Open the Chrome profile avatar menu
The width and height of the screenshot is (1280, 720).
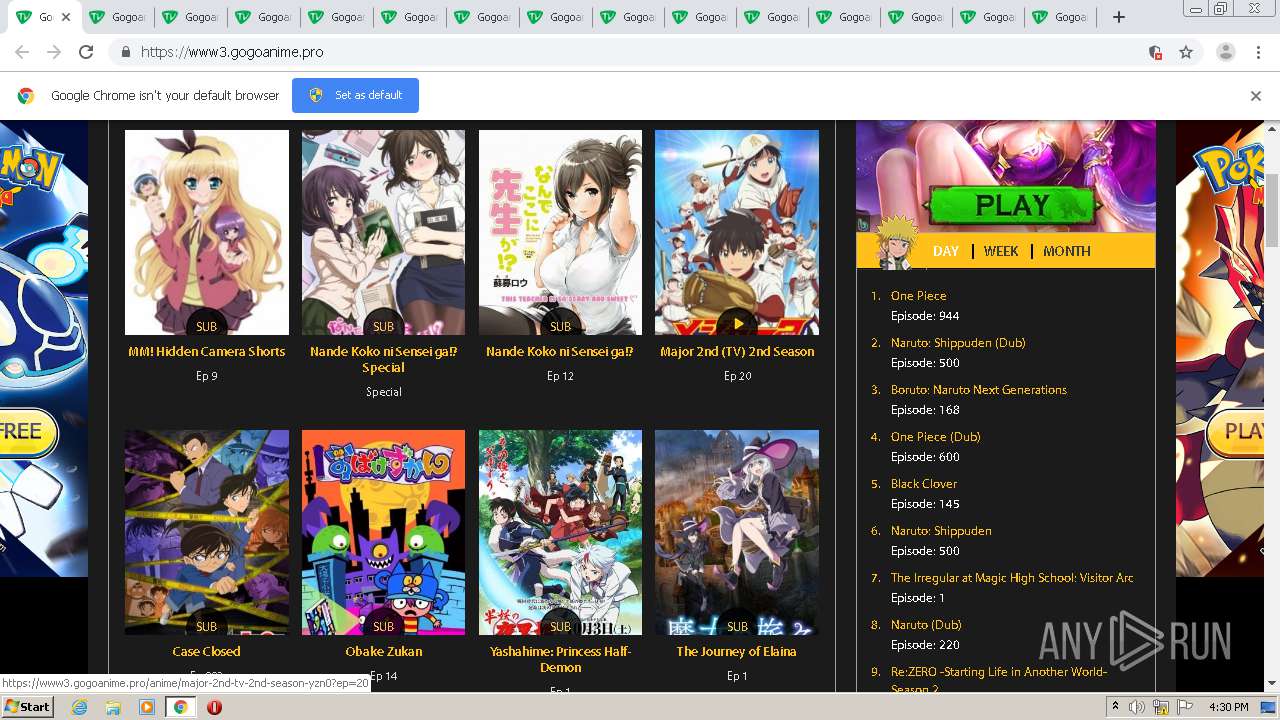click(1226, 52)
